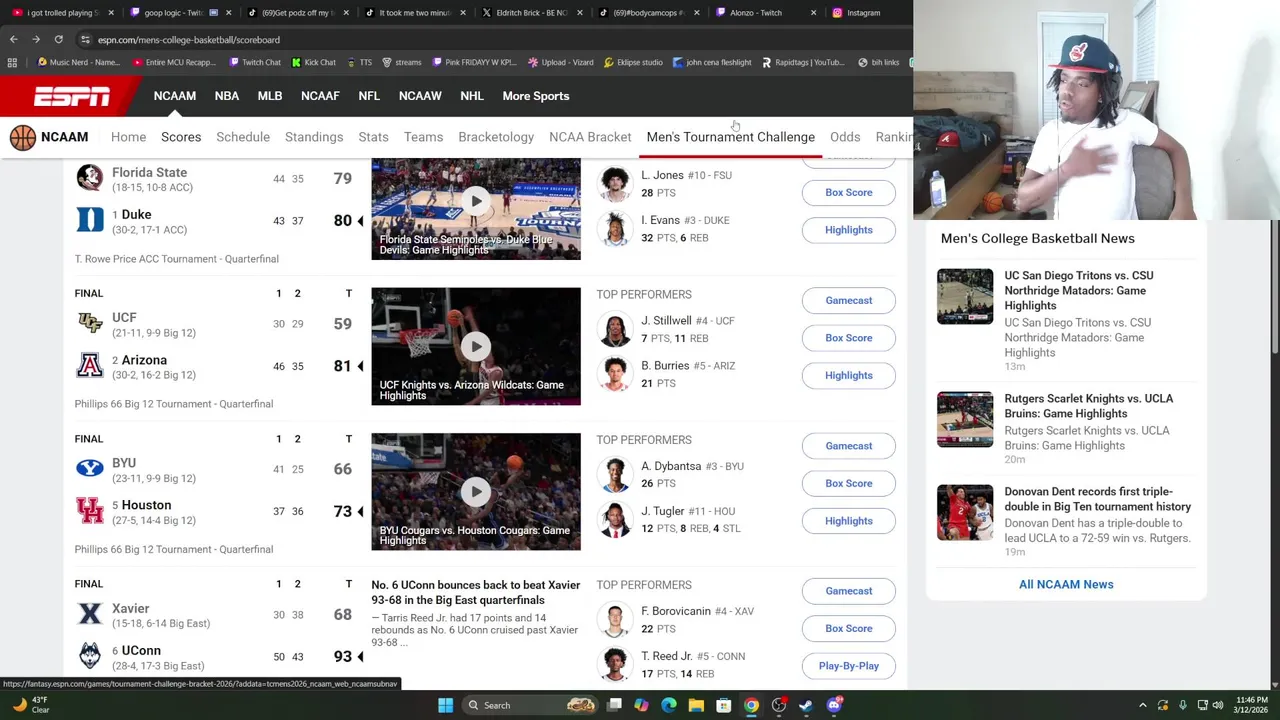Open the Kick Chat bookmark
This screenshot has width=1280, height=720.
coord(314,62)
